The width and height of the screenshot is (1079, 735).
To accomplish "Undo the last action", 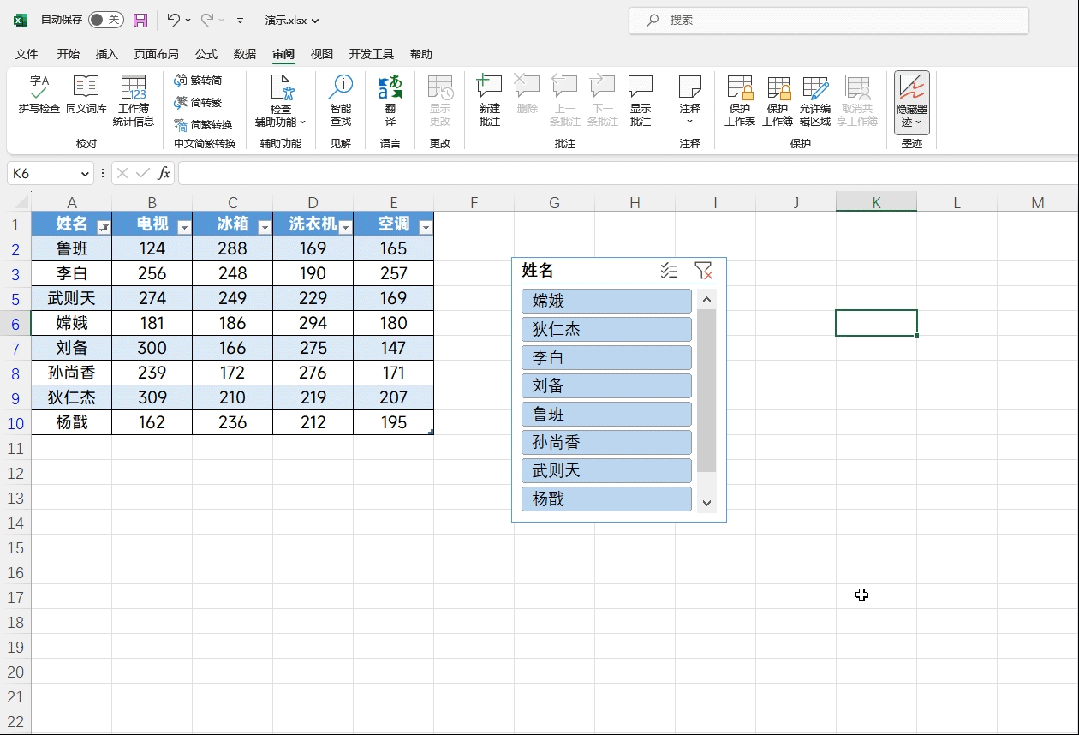I will pyautogui.click(x=173, y=20).
